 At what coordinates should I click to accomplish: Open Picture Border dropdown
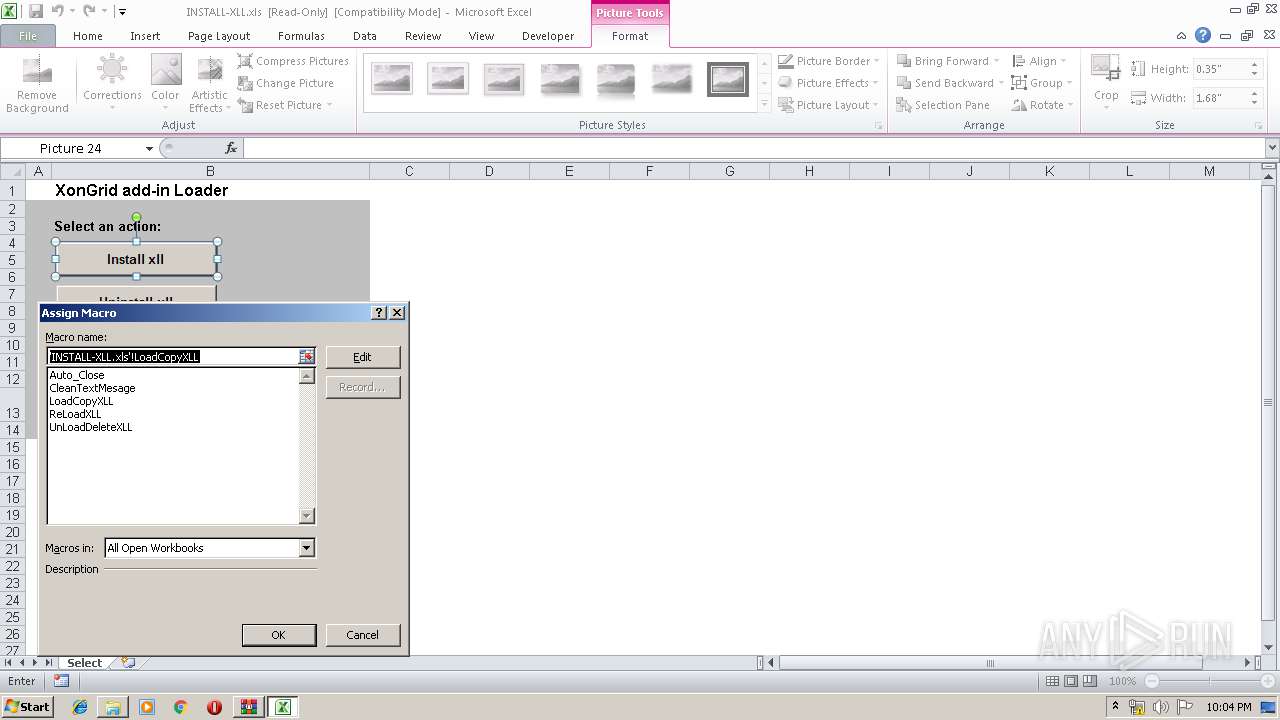point(829,61)
